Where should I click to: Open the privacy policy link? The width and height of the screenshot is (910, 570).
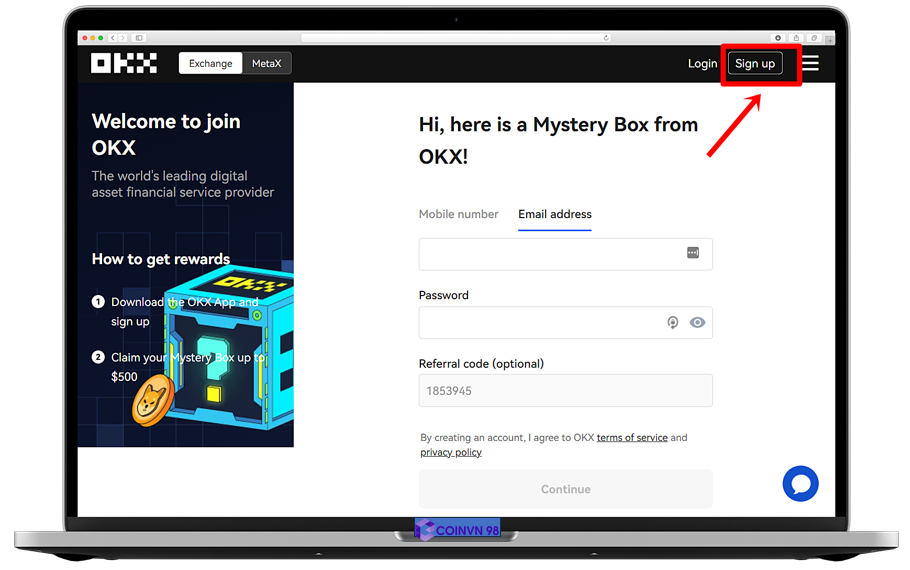click(x=451, y=452)
